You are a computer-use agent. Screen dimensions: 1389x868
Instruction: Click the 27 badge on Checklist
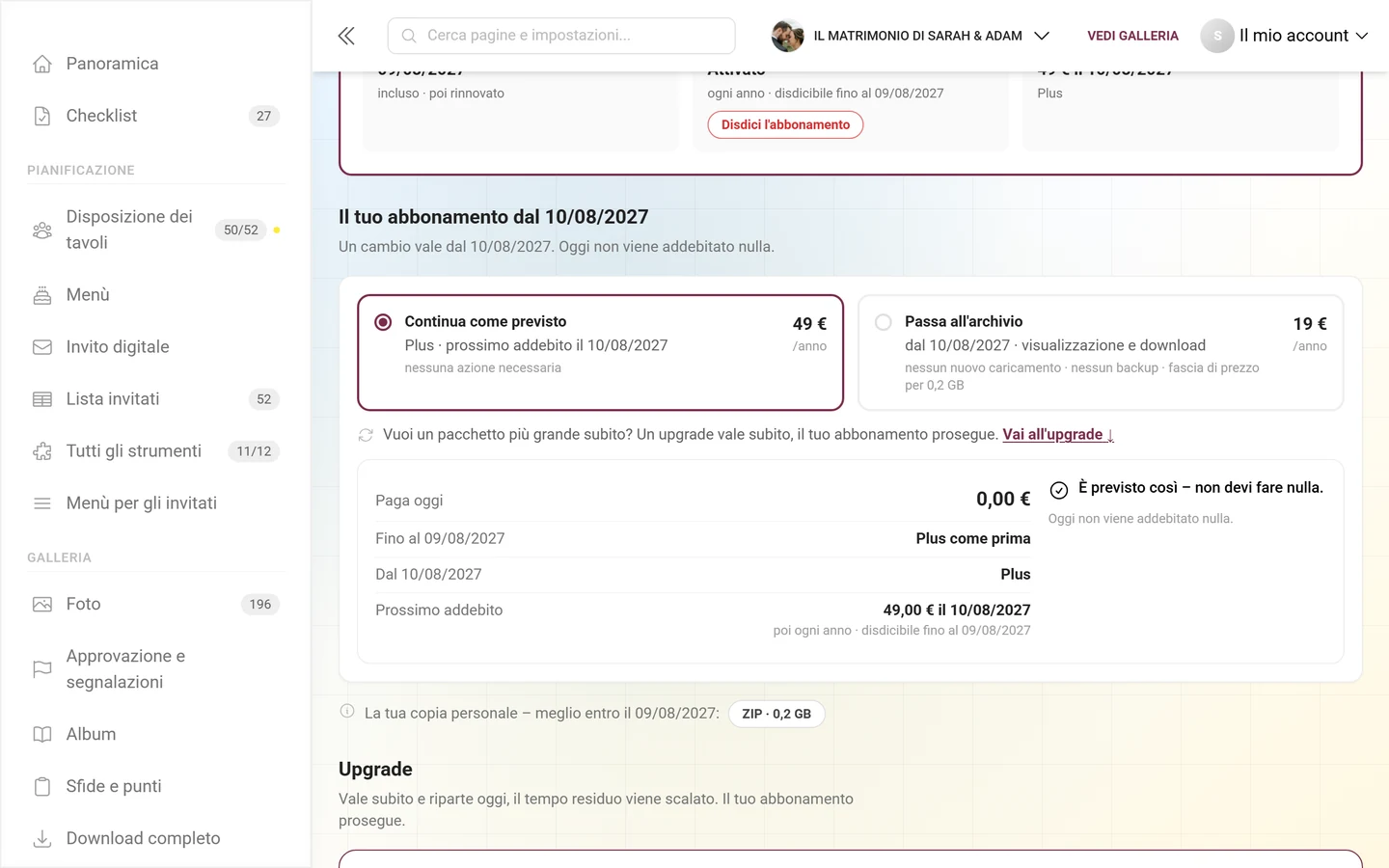click(x=264, y=116)
